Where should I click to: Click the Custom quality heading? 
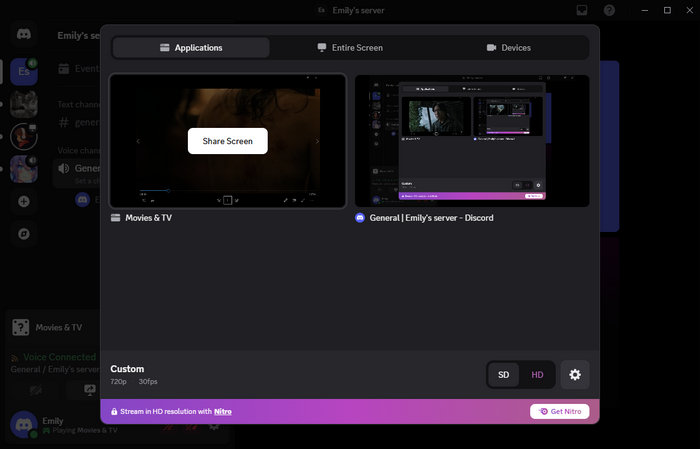pos(127,369)
